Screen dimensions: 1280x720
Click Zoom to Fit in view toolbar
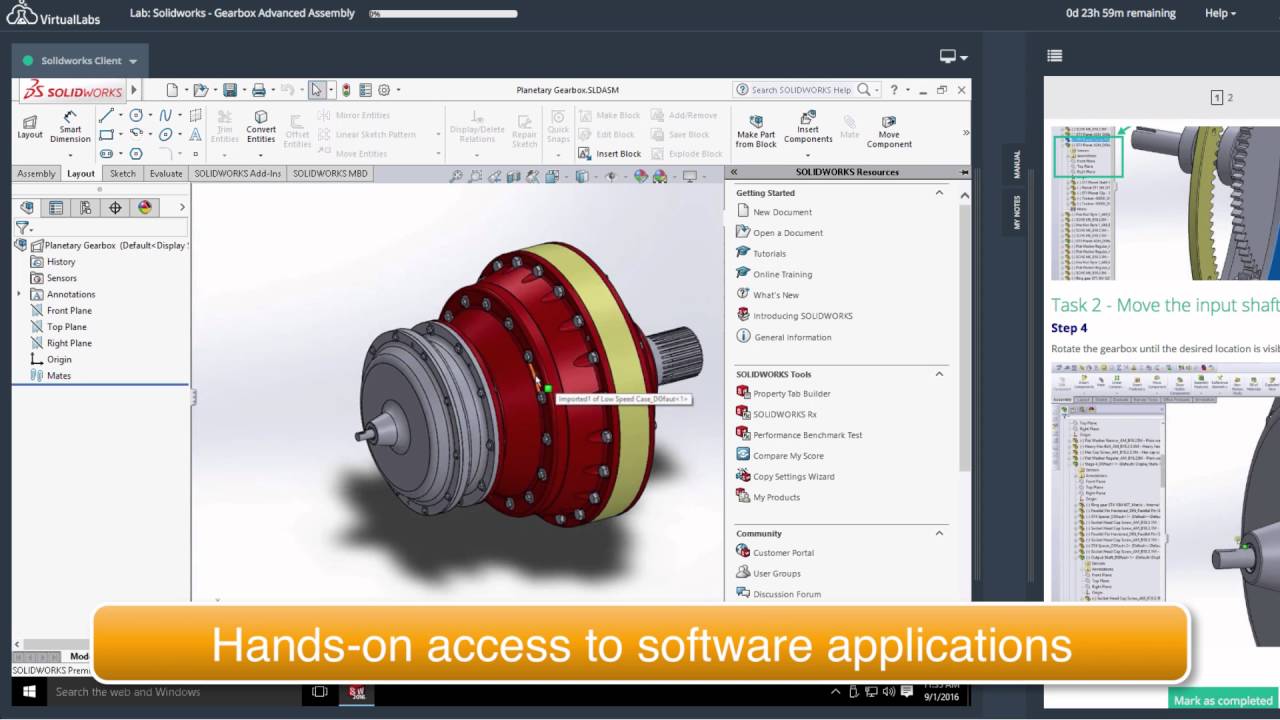tap(456, 177)
